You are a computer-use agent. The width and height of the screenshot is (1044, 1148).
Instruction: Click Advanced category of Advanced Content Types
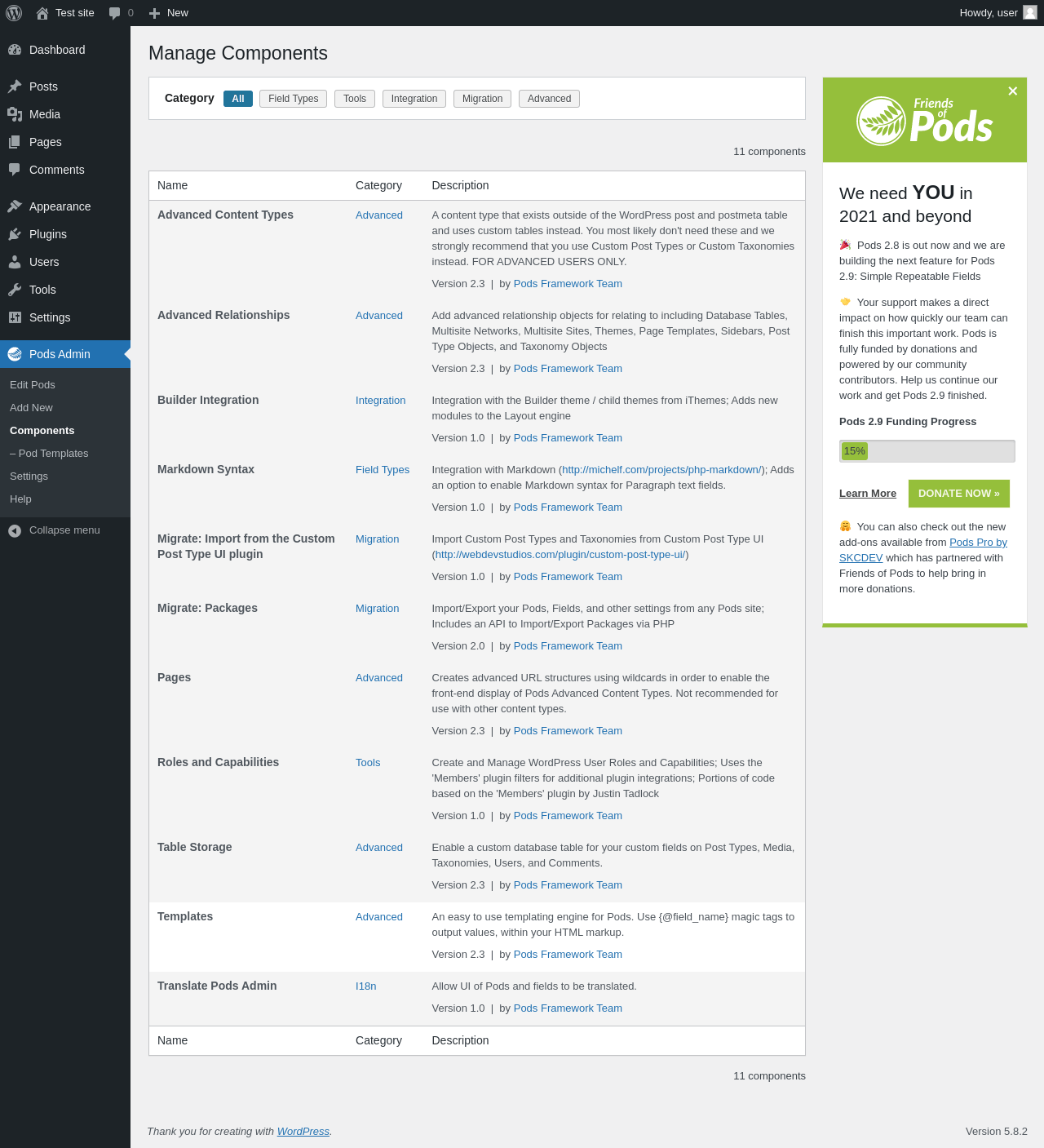[x=379, y=215]
